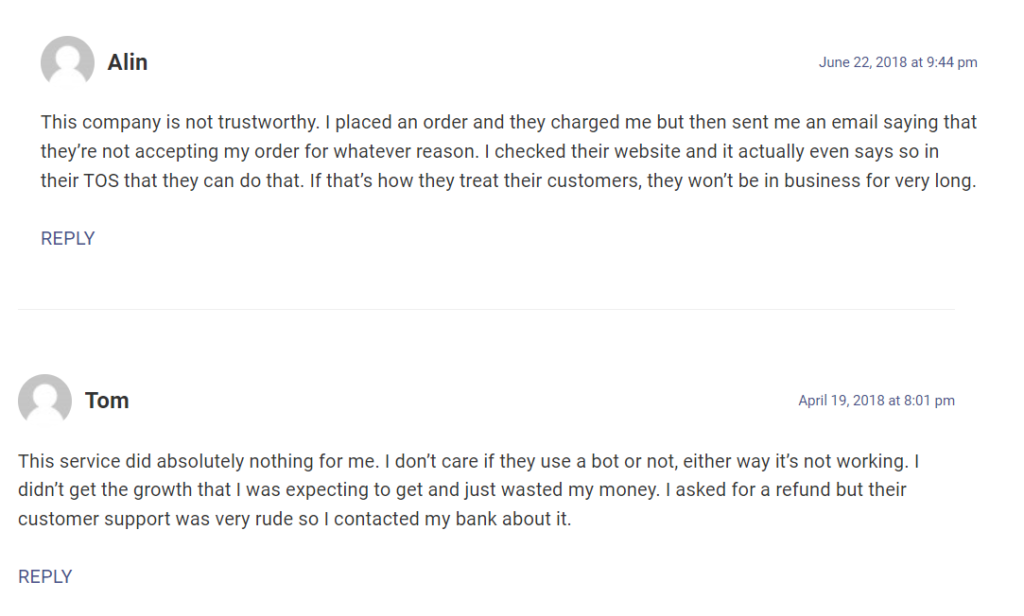Click the horizontal divider between the comments
Image resolution: width=1024 pixels, height=616 pixels.
pyautogui.click(x=486, y=309)
